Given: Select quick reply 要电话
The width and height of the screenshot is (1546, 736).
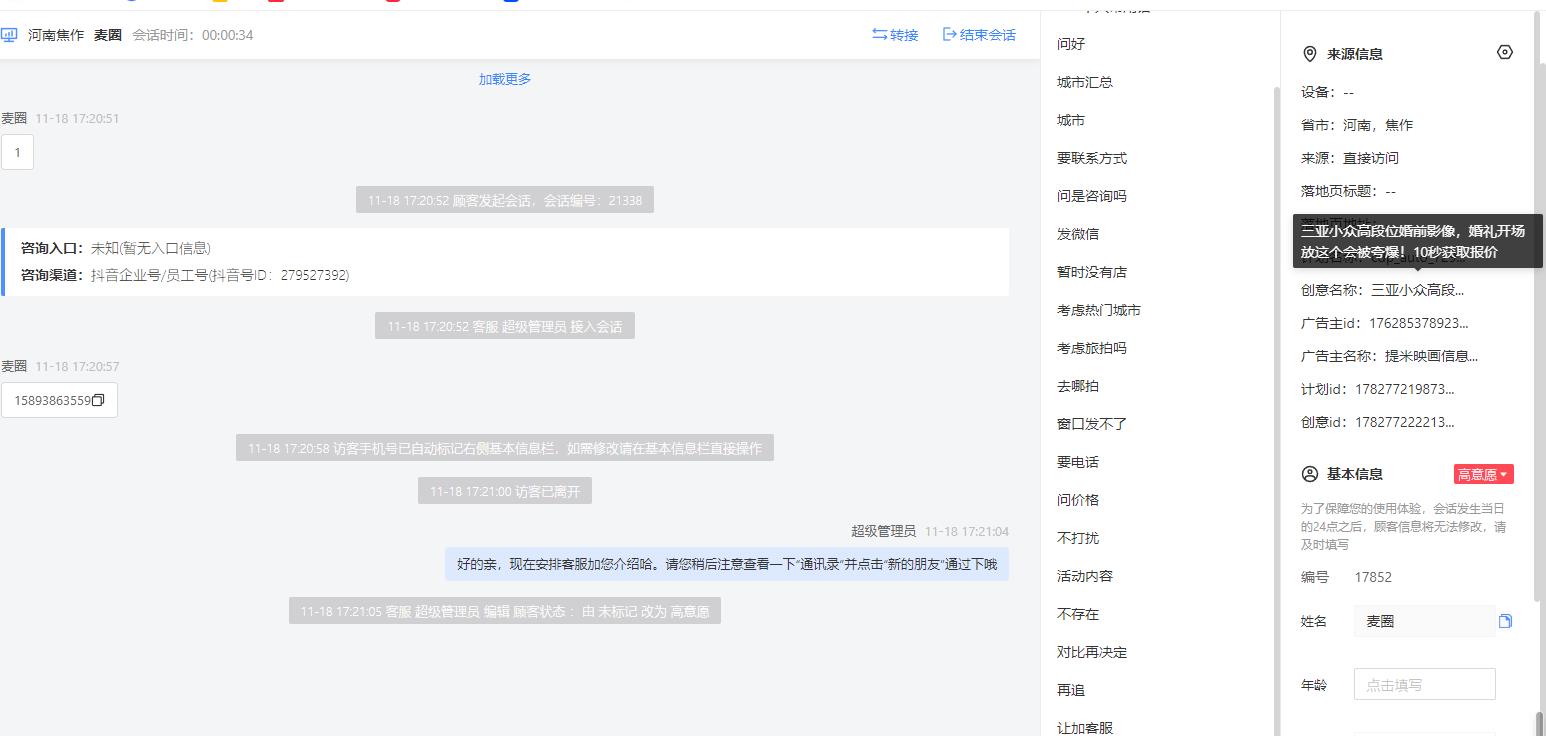Looking at the screenshot, I should click(x=1078, y=462).
